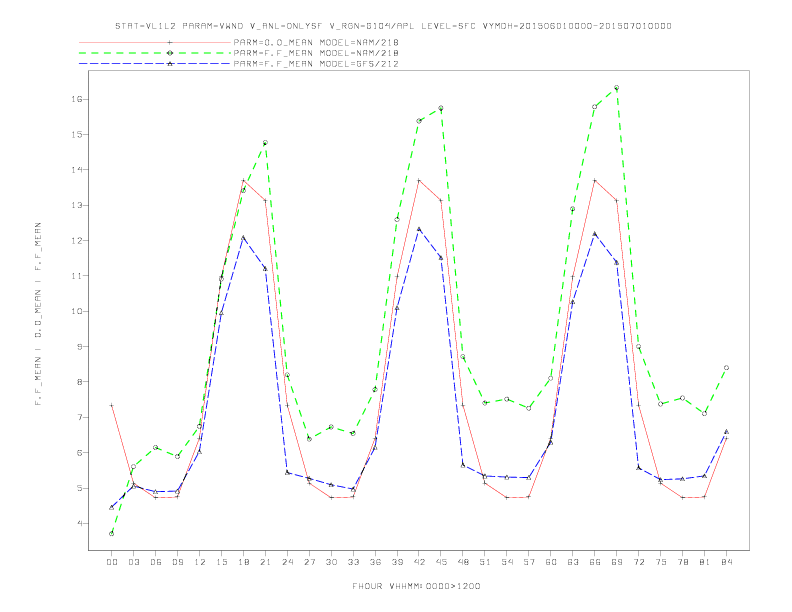
Task: Click green circle marker at highest peak, hour 69
Action: click(616, 88)
